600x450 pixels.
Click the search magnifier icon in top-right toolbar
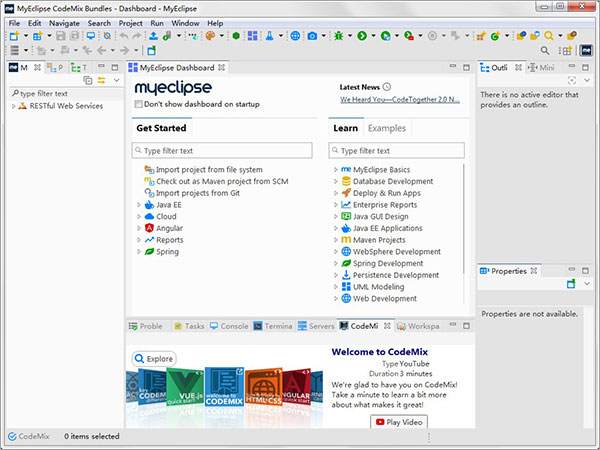point(544,50)
